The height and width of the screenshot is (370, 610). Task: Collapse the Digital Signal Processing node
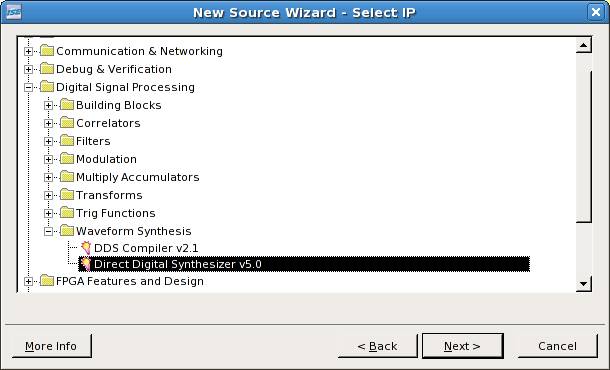pyautogui.click(x=28, y=88)
